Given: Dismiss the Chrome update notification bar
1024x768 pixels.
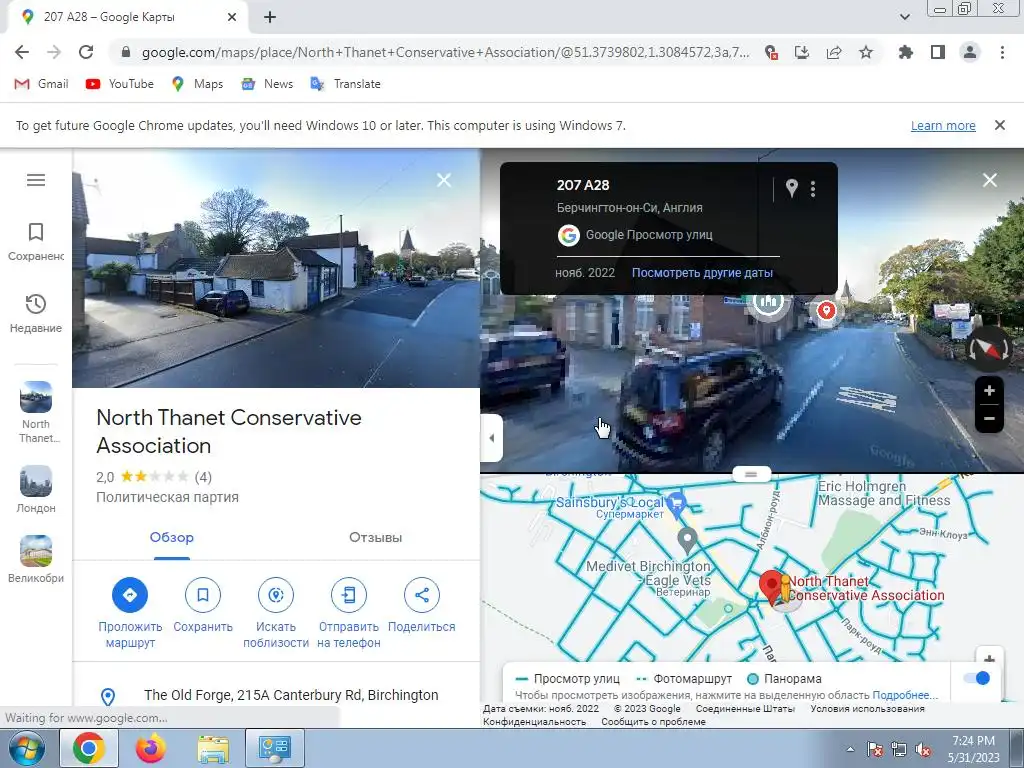Looking at the screenshot, I should [1000, 125].
